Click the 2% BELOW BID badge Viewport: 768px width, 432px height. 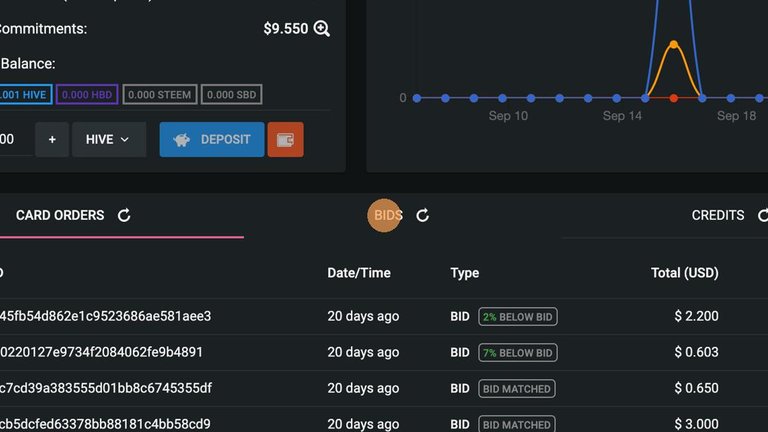518,316
